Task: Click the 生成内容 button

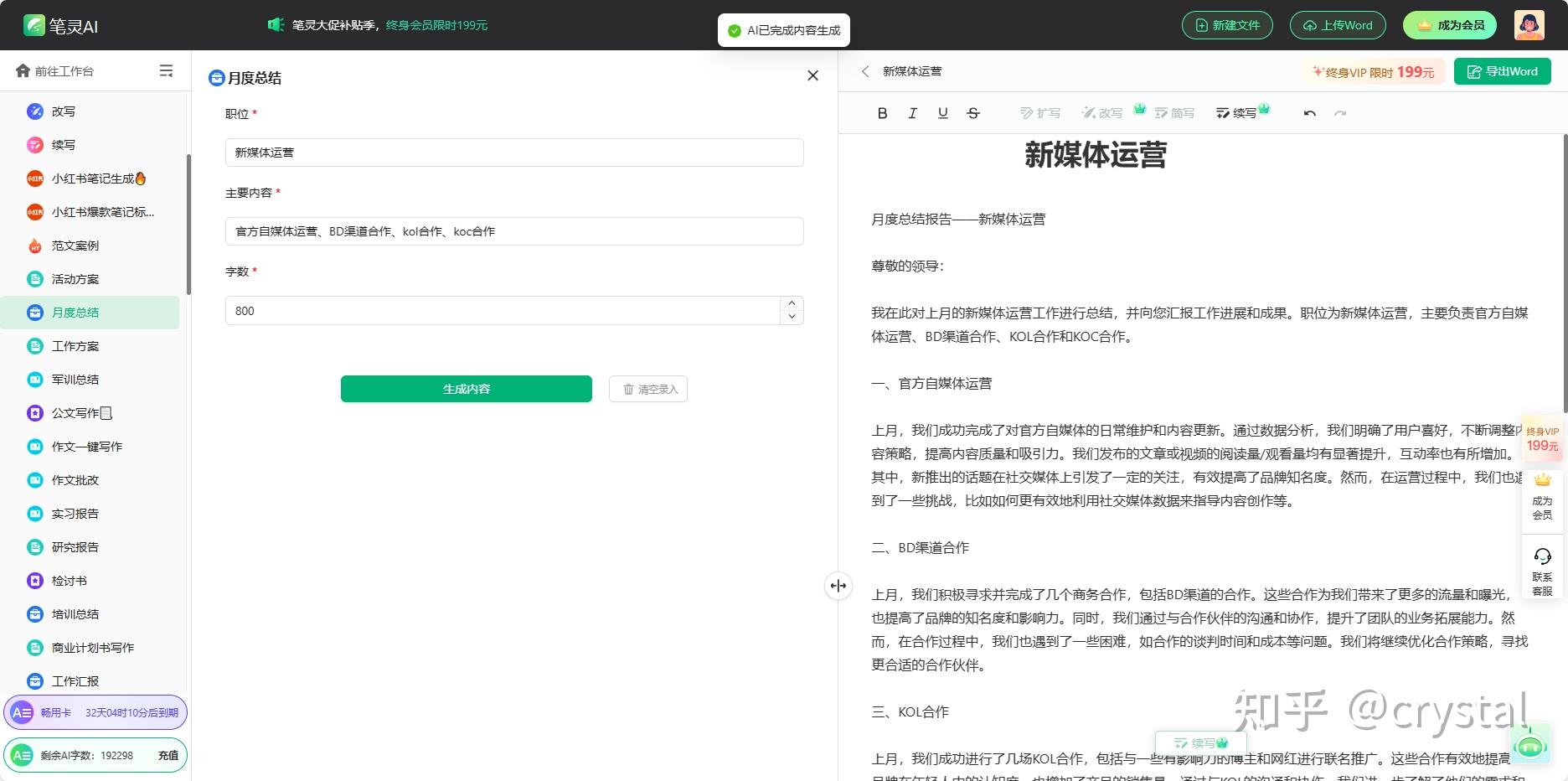Action: click(x=467, y=389)
